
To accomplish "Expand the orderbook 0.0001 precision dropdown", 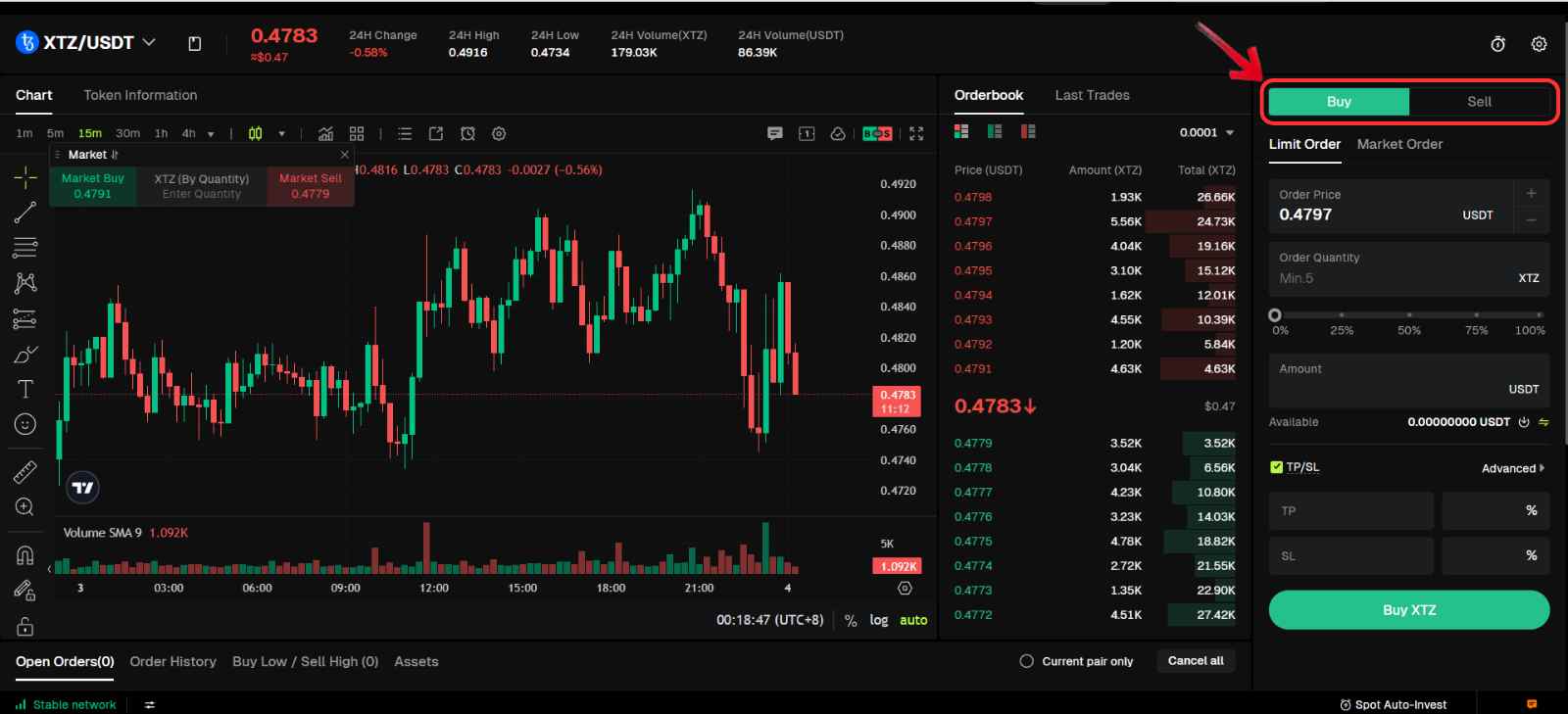I will (1207, 133).
